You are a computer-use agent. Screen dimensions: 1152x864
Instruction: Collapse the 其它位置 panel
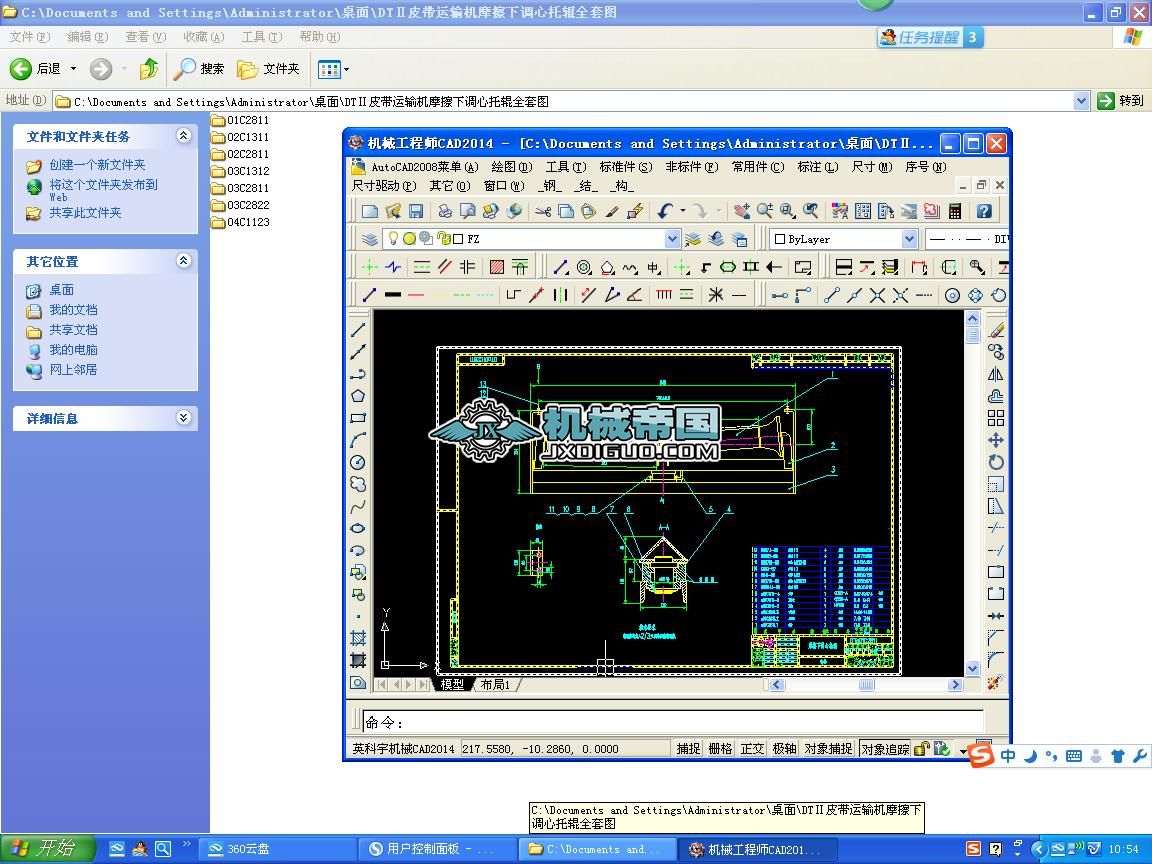[x=184, y=261]
